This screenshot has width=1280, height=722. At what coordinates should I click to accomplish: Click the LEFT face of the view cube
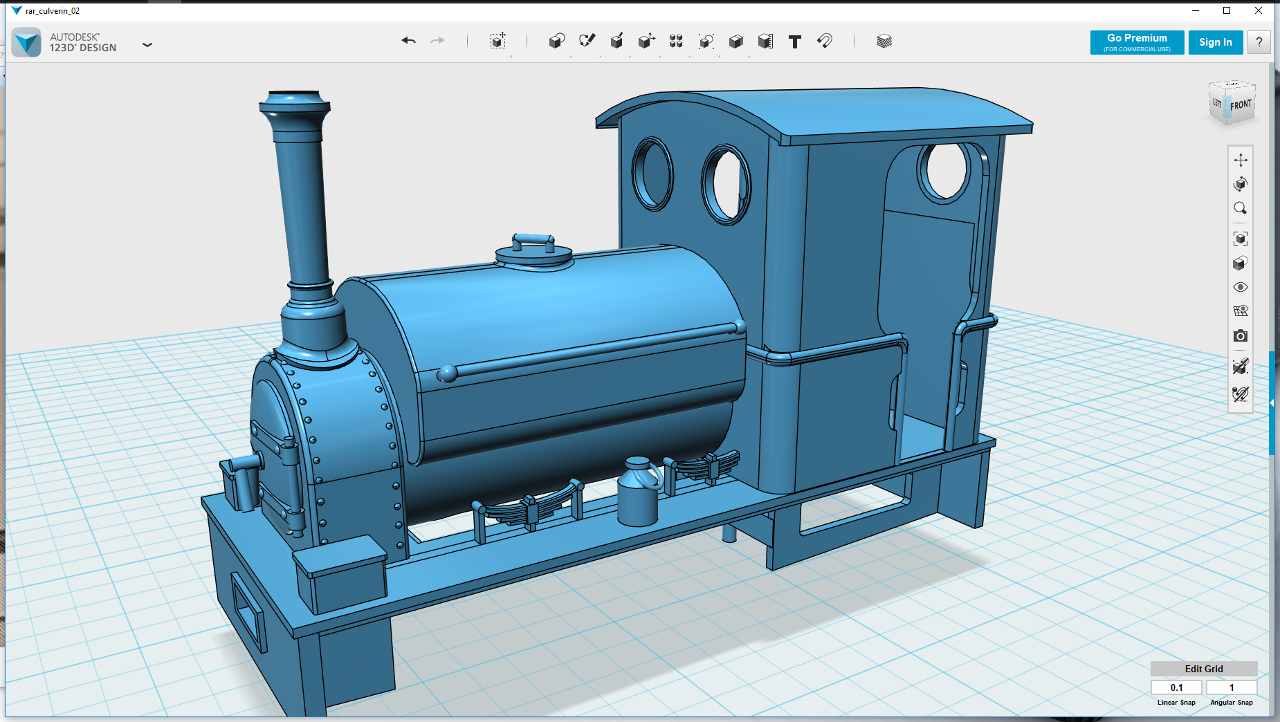pos(1217,104)
